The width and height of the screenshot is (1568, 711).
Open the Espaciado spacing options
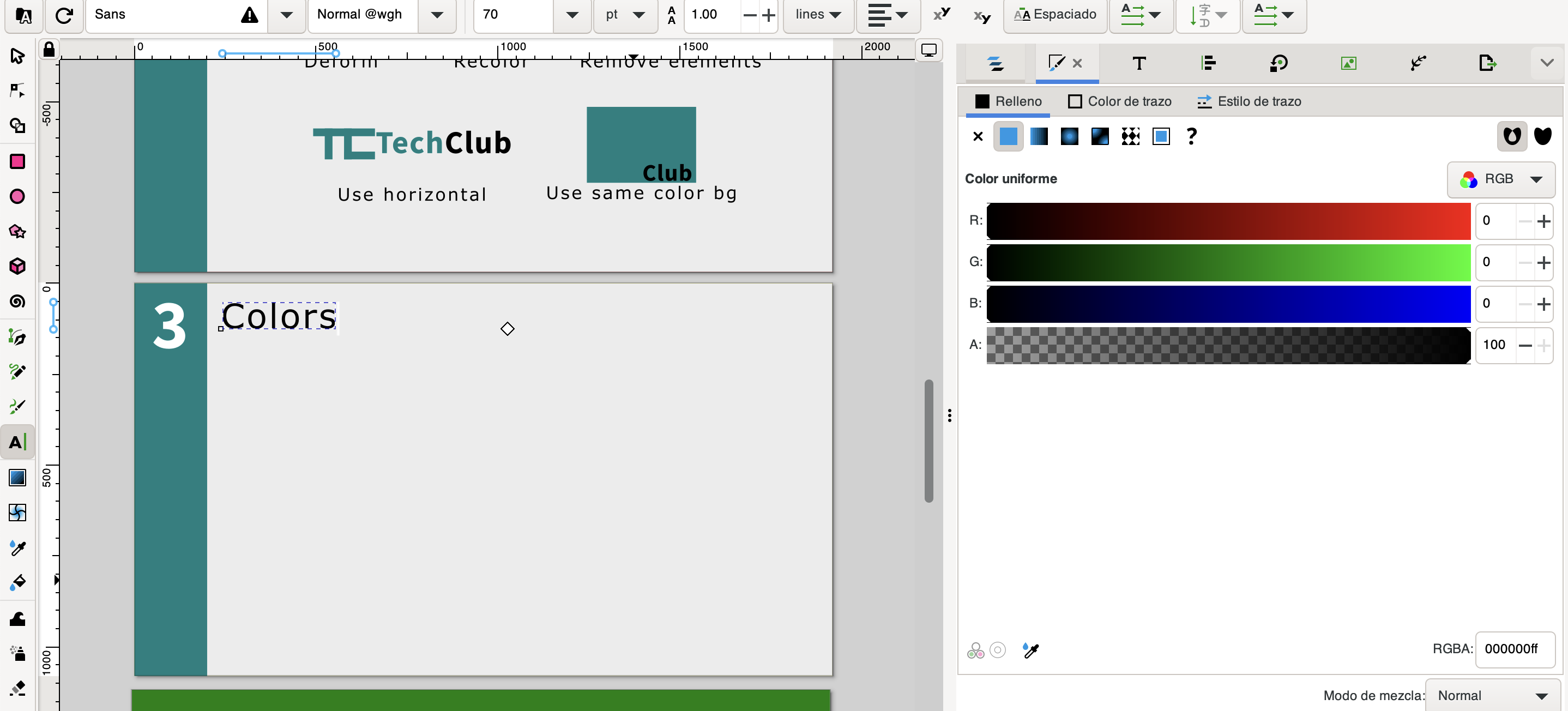[x=1055, y=15]
